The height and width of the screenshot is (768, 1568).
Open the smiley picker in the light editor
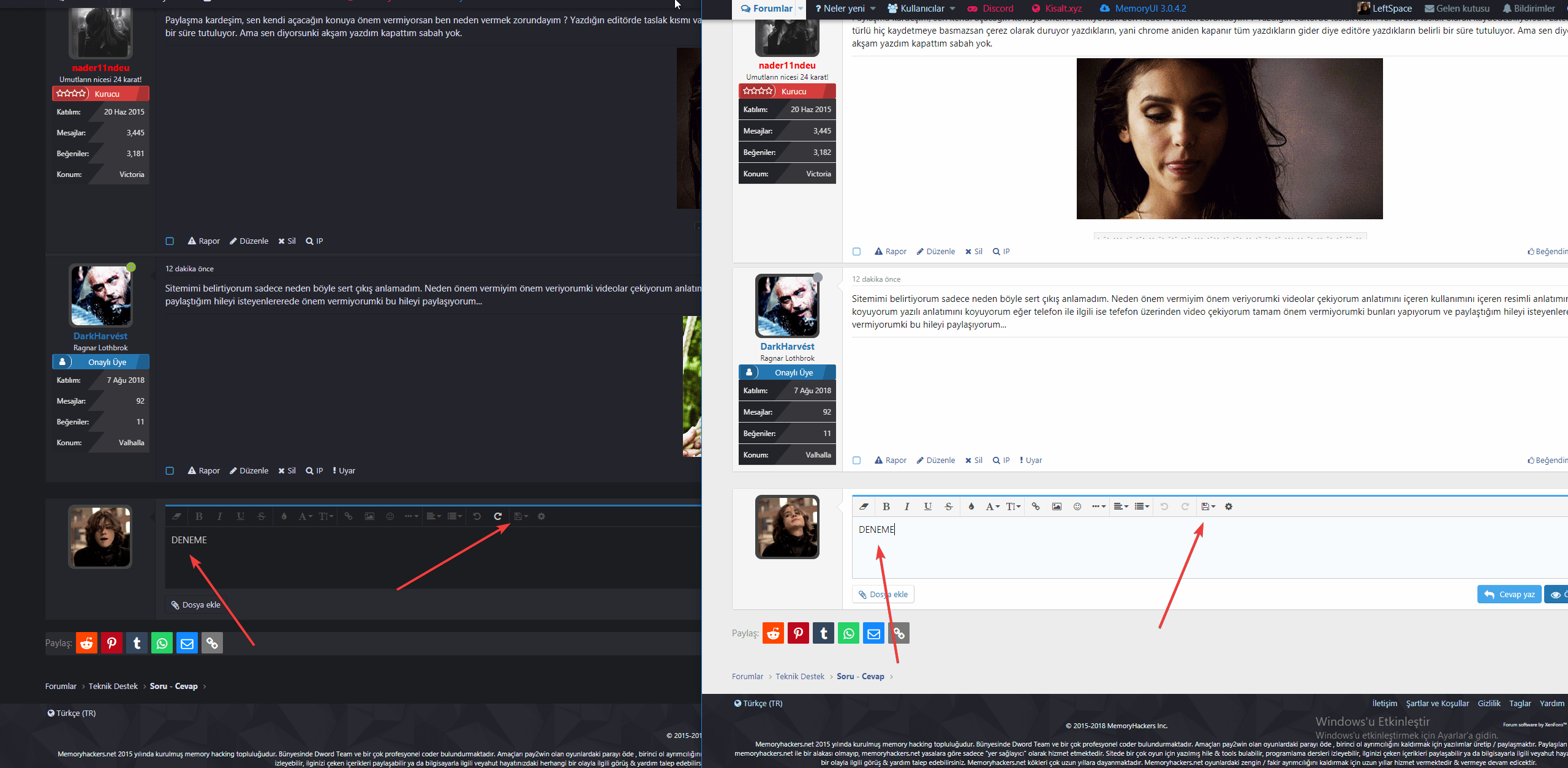(x=1077, y=506)
